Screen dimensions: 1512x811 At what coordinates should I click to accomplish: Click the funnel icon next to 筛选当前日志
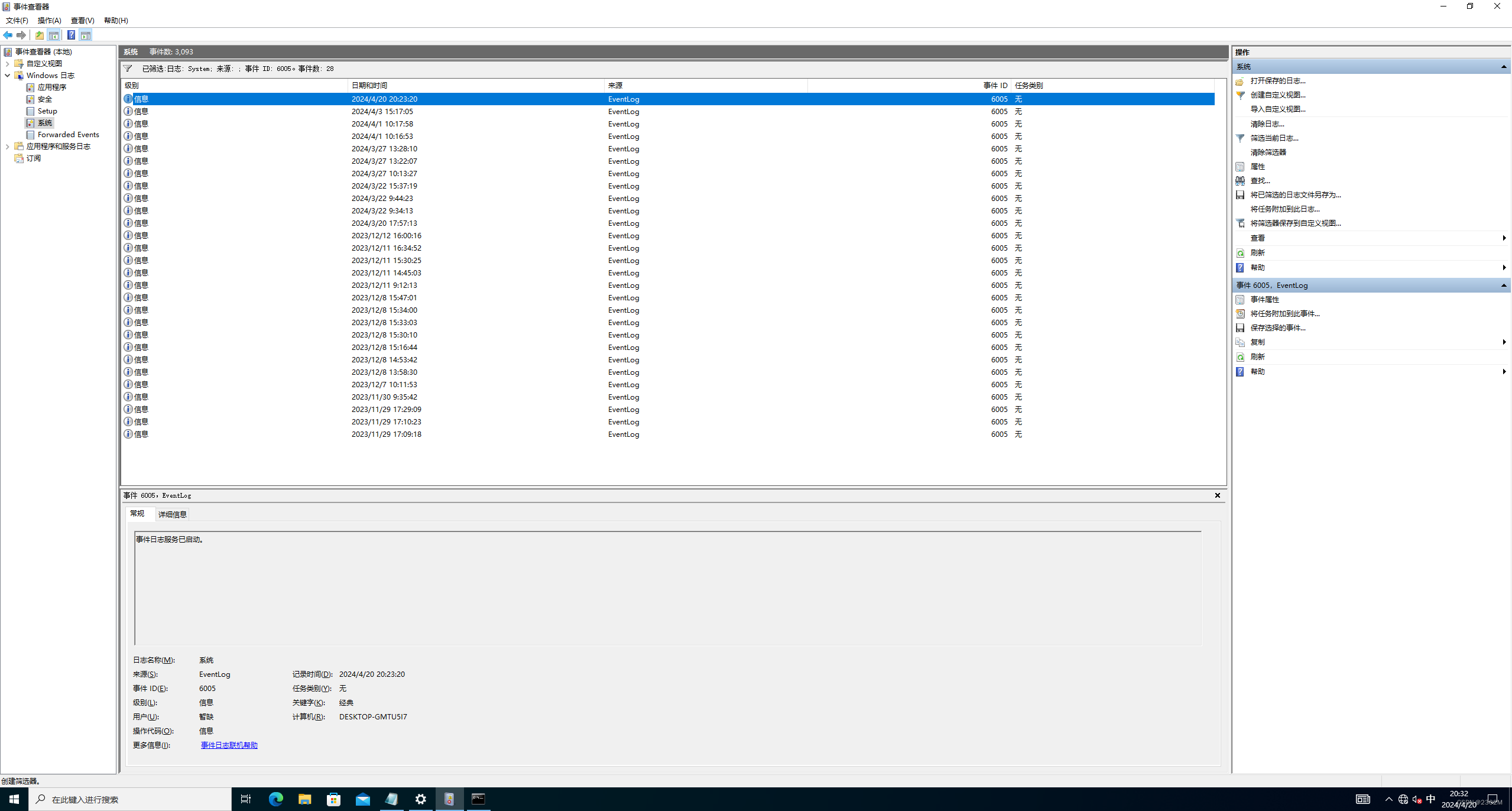click(1240, 138)
